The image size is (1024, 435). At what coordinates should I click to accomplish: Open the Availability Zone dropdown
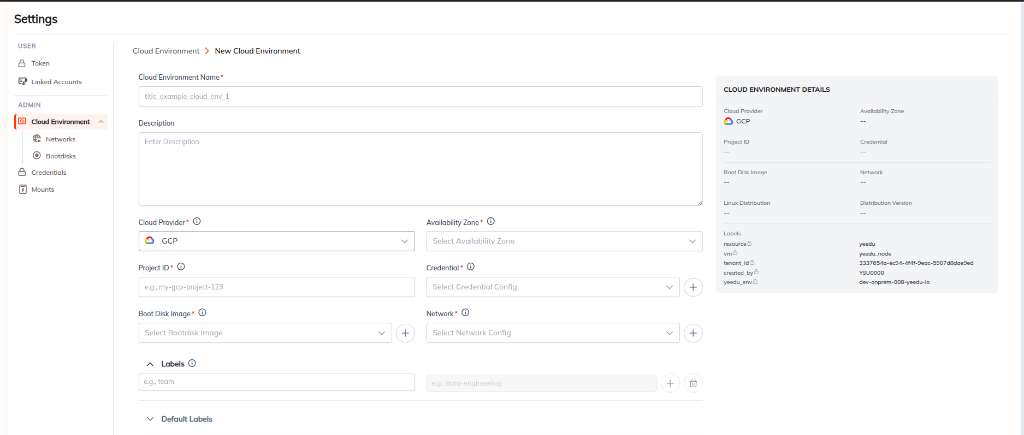point(564,241)
